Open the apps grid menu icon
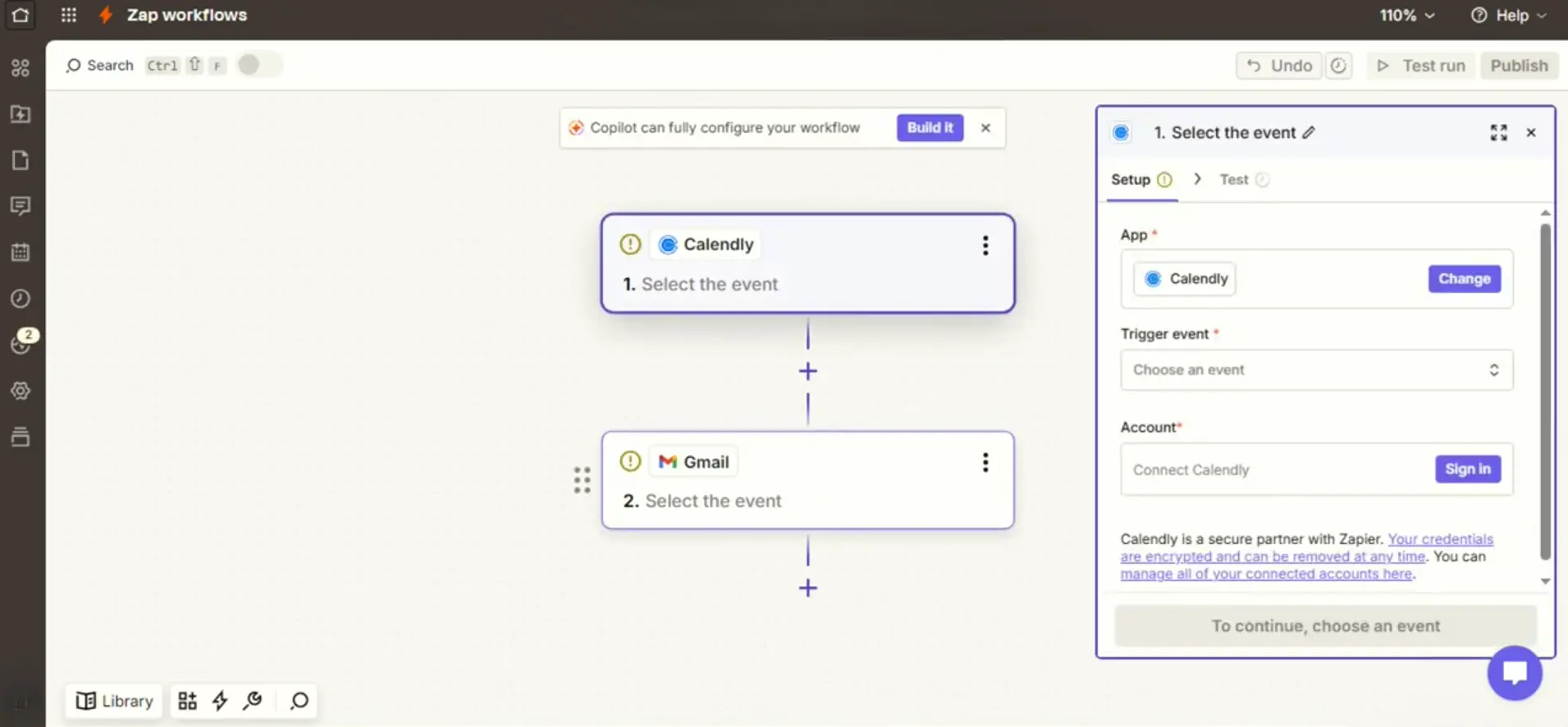 pyautogui.click(x=69, y=15)
